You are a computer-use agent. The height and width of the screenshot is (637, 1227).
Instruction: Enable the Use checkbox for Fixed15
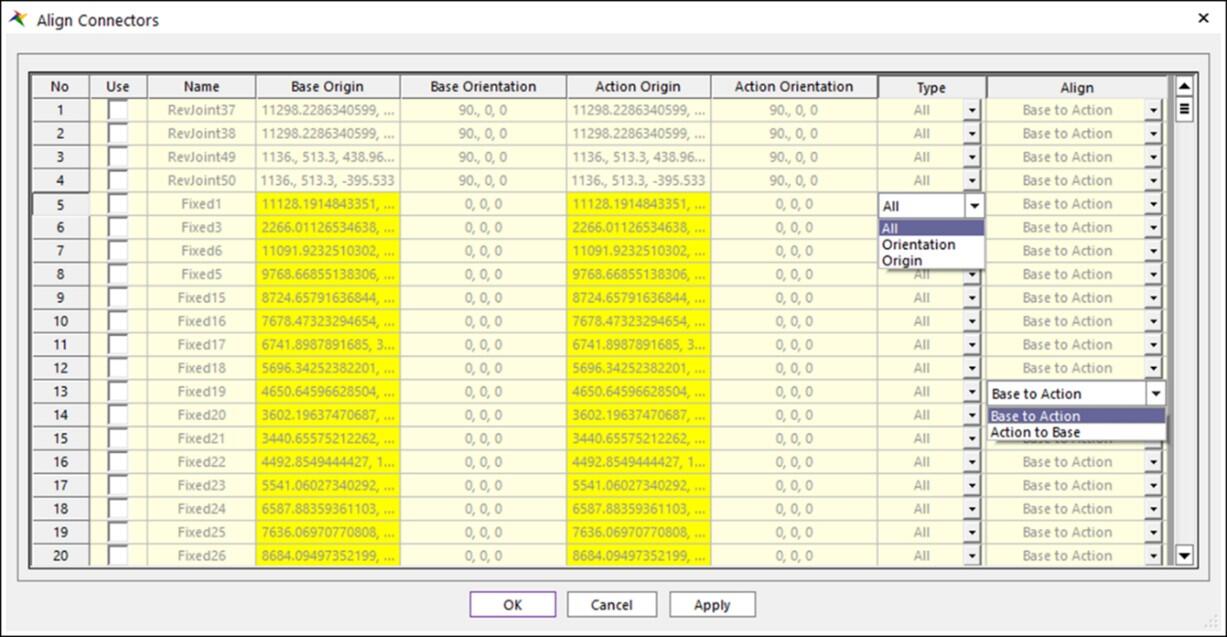click(117, 297)
